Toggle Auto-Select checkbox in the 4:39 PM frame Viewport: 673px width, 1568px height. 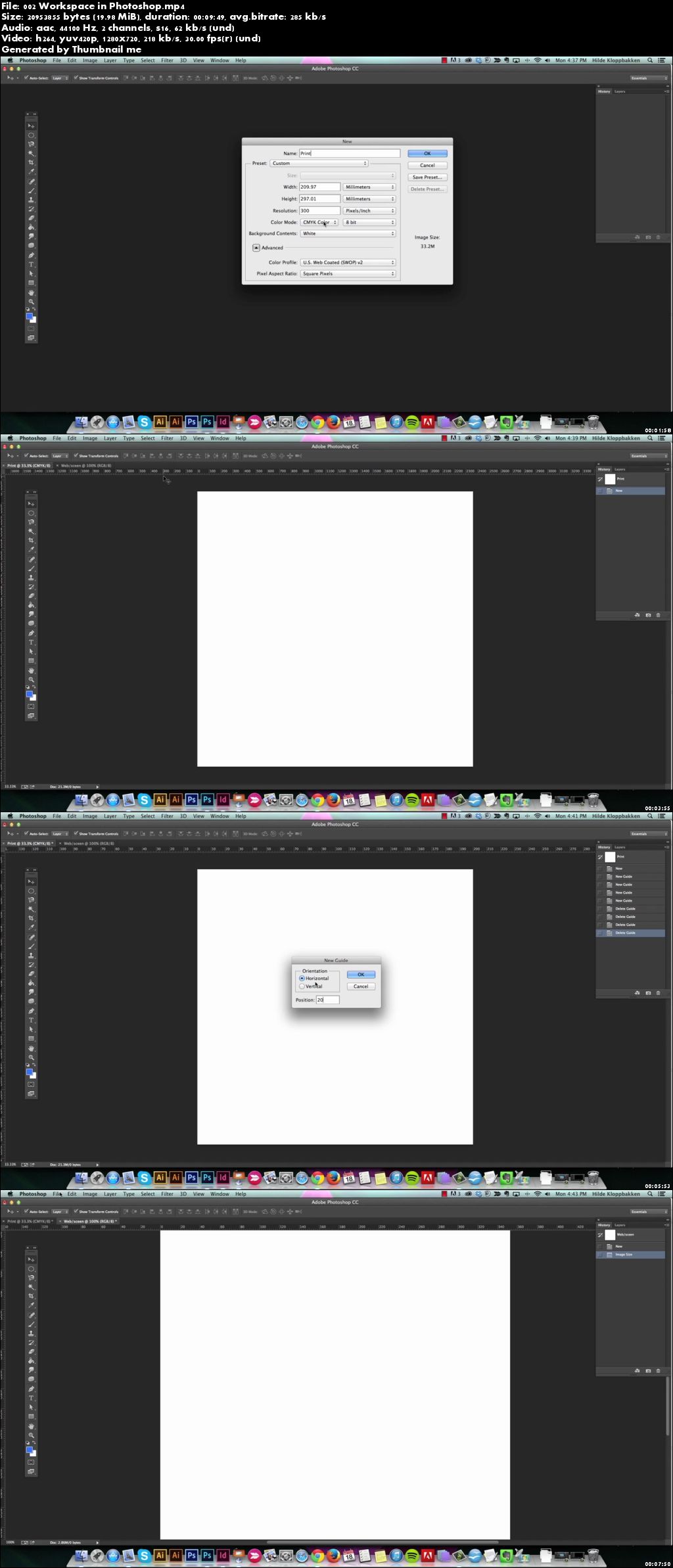click(26, 456)
